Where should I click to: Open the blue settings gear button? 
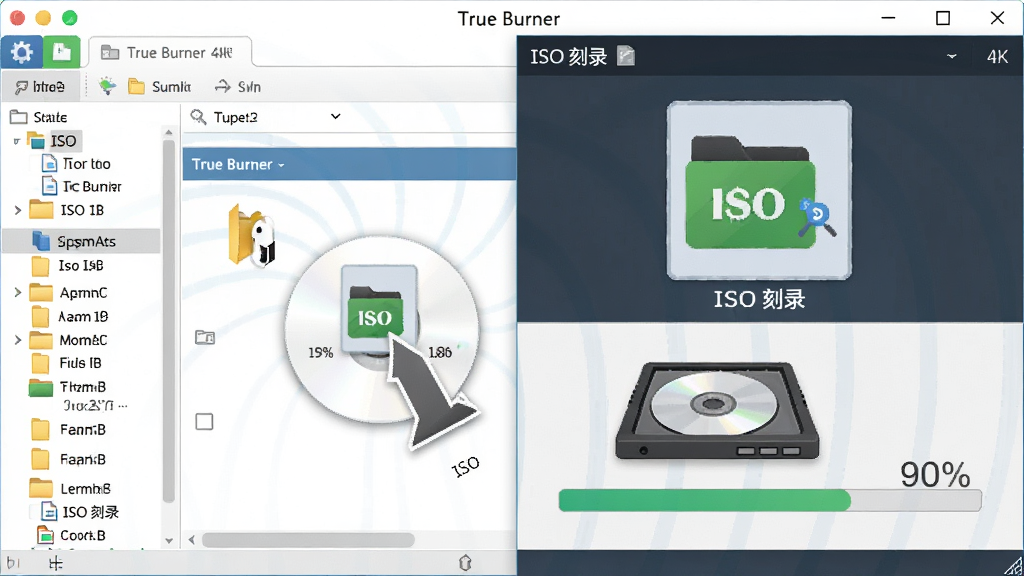(x=22, y=52)
